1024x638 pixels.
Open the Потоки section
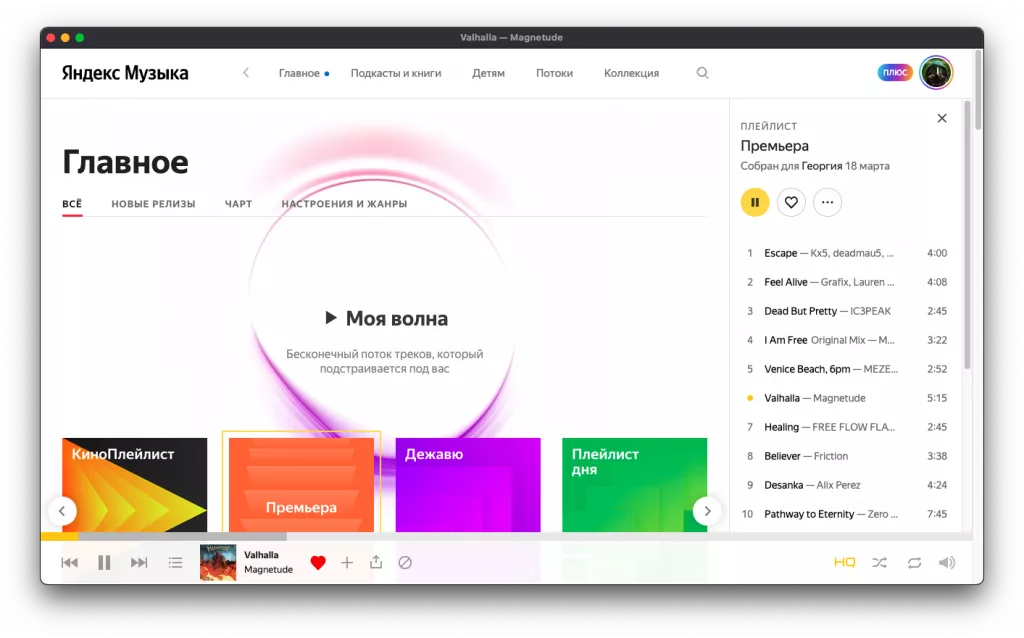point(554,73)
